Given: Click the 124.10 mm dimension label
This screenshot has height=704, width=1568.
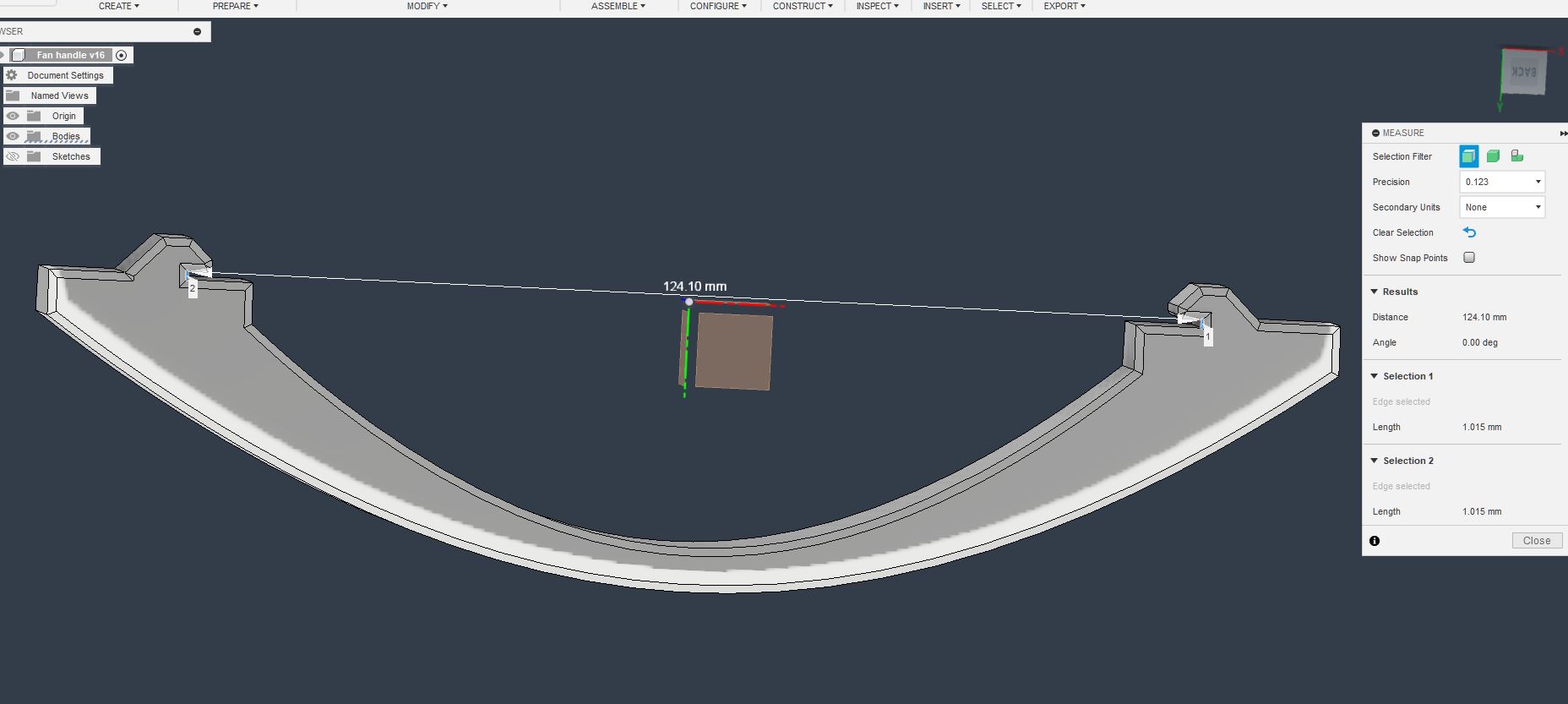Looking at the screenshot, I should 694,287.
